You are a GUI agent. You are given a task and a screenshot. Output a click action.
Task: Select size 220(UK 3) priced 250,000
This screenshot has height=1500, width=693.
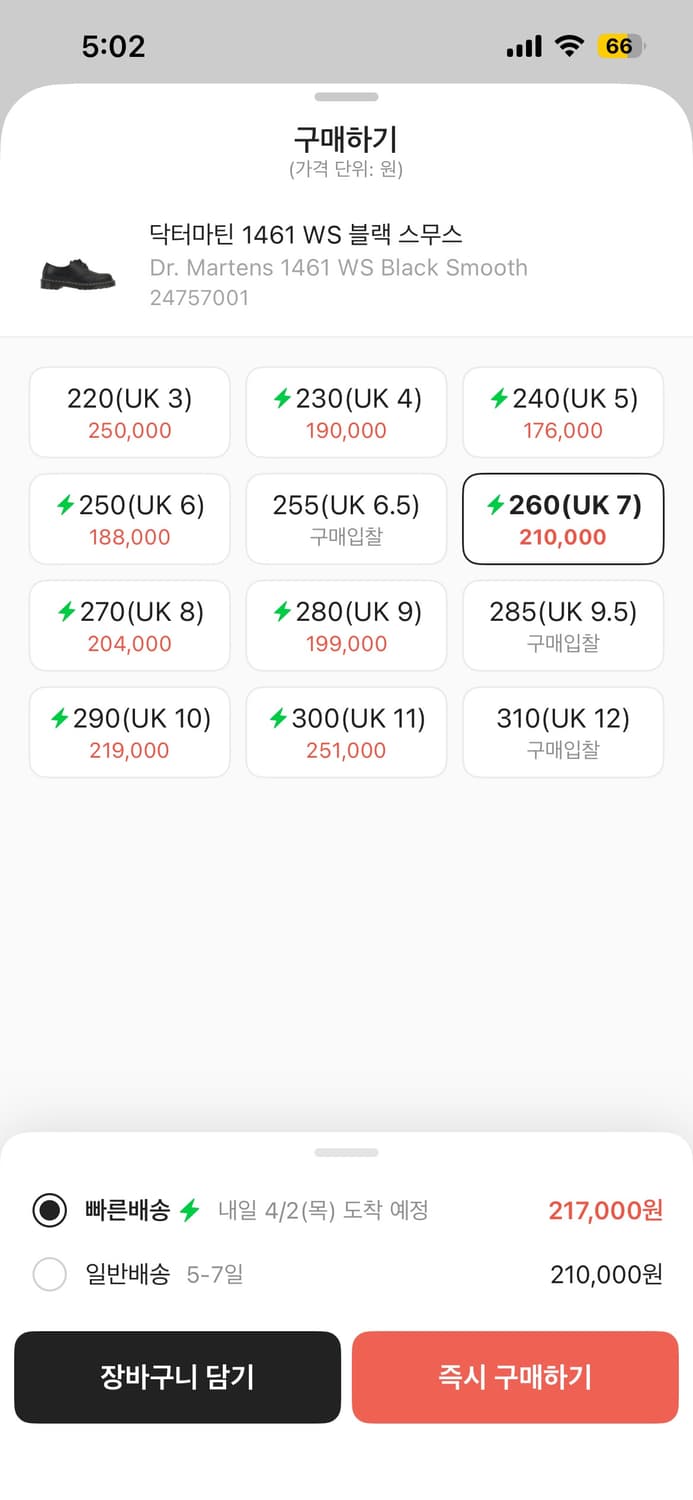tap(129, 412)
